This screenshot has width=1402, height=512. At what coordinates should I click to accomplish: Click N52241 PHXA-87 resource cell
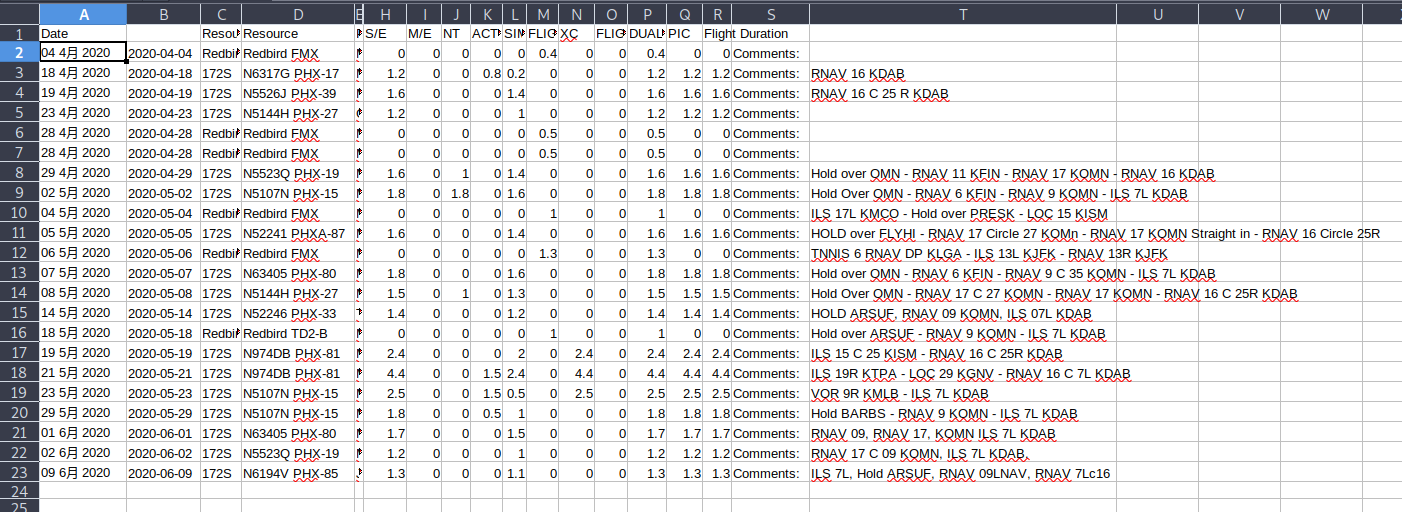(297, 233)
